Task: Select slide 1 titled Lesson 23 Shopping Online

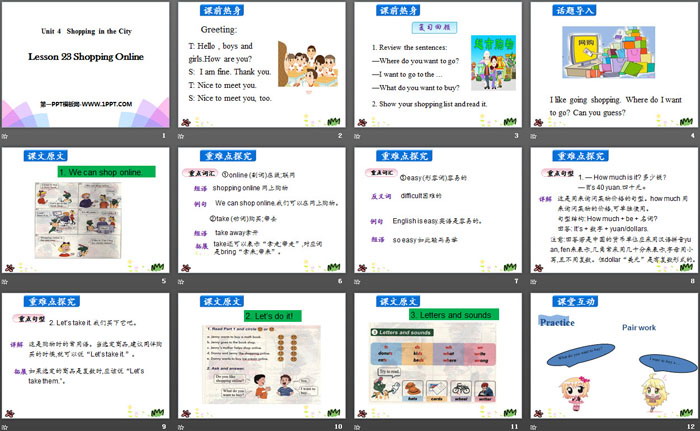Action: click(85, 65)
